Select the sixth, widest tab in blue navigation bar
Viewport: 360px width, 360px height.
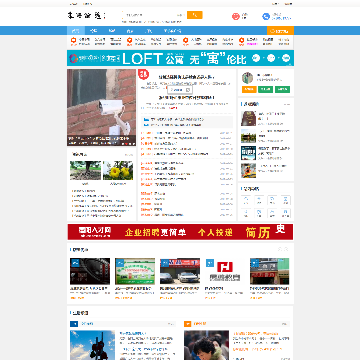pyautogui.click(x=172, y=31)
